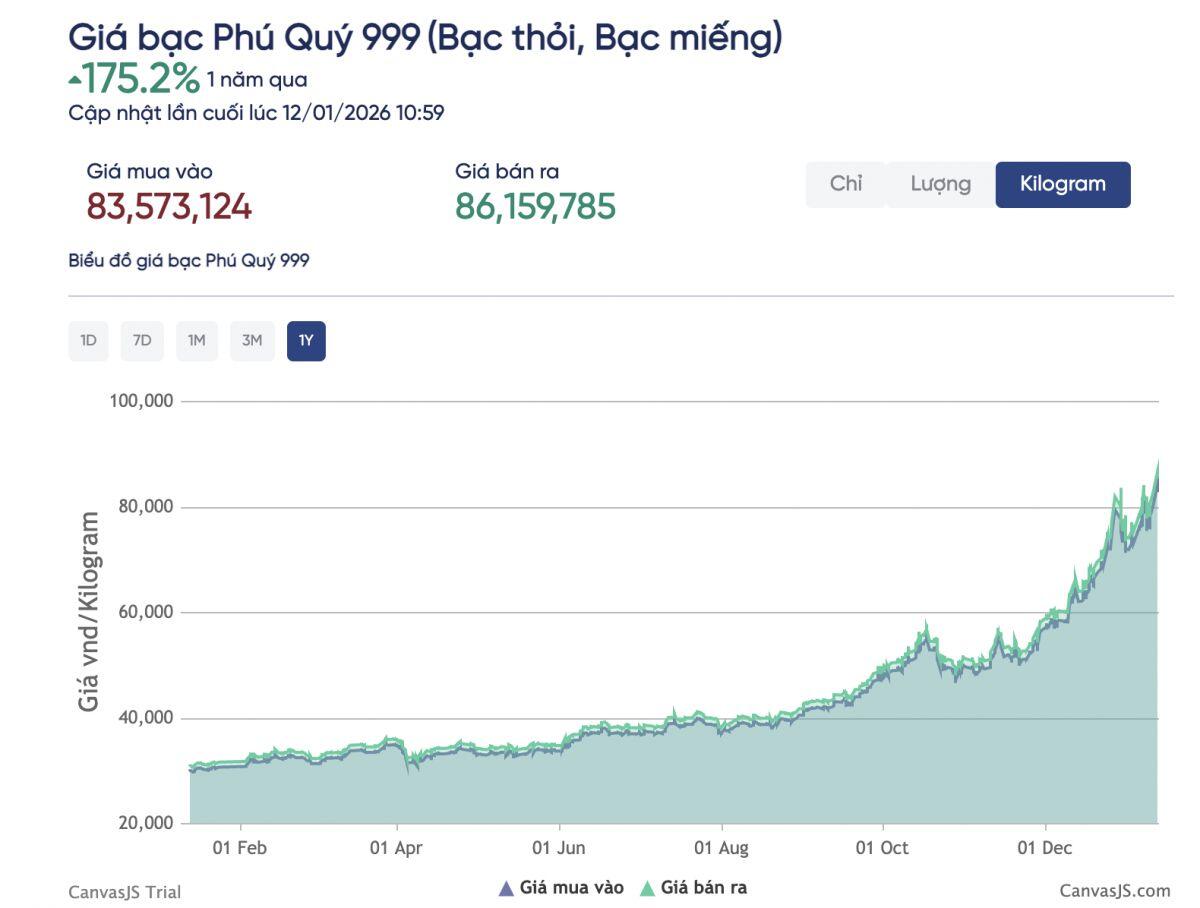1200x908 pixels.
Task: Open the CanvasJS.com credit link
Action: [1114, 891]
